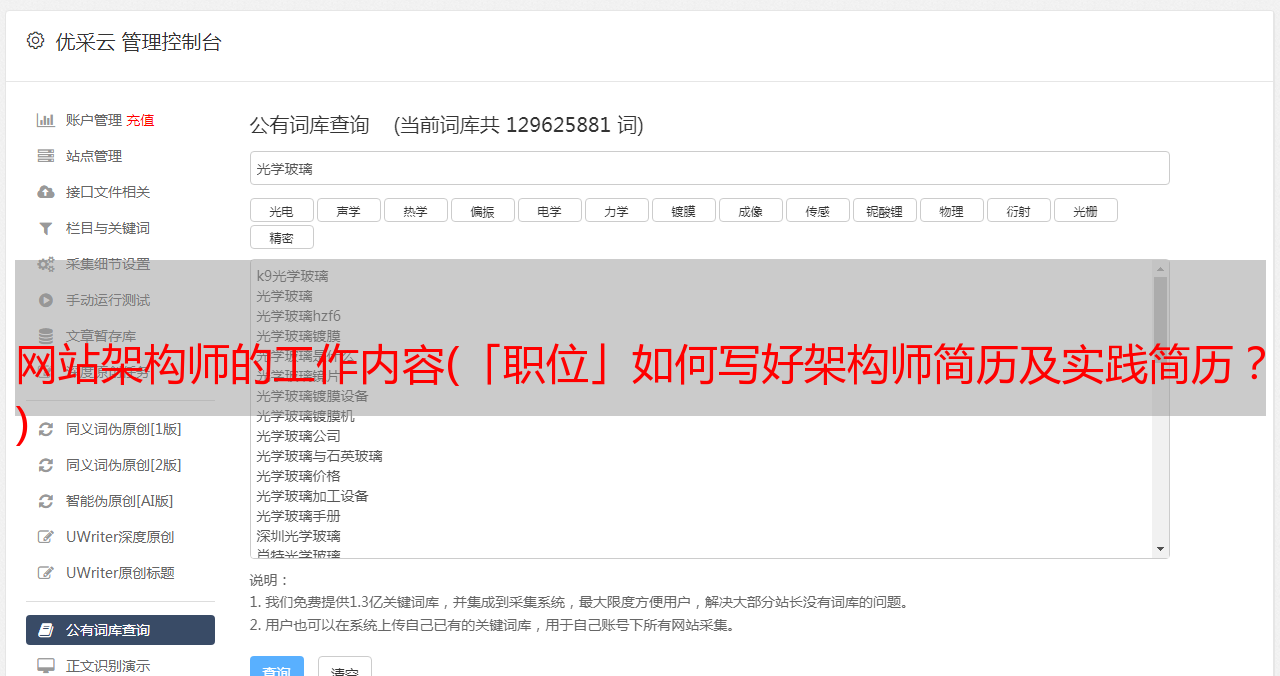Select 光学玻璃镀膜机 in the results
Screen dimensions: 1280x676
point(305,416)
